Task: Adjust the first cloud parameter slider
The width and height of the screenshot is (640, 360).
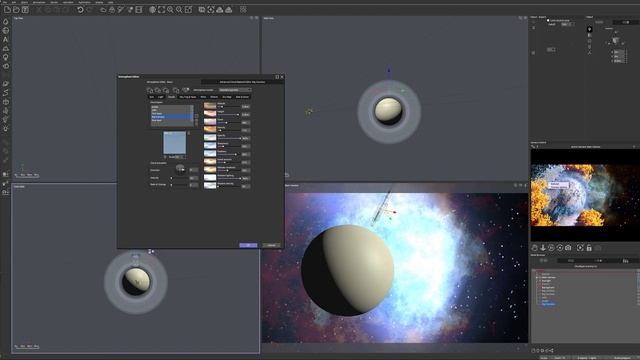Action: click(229, 107)
